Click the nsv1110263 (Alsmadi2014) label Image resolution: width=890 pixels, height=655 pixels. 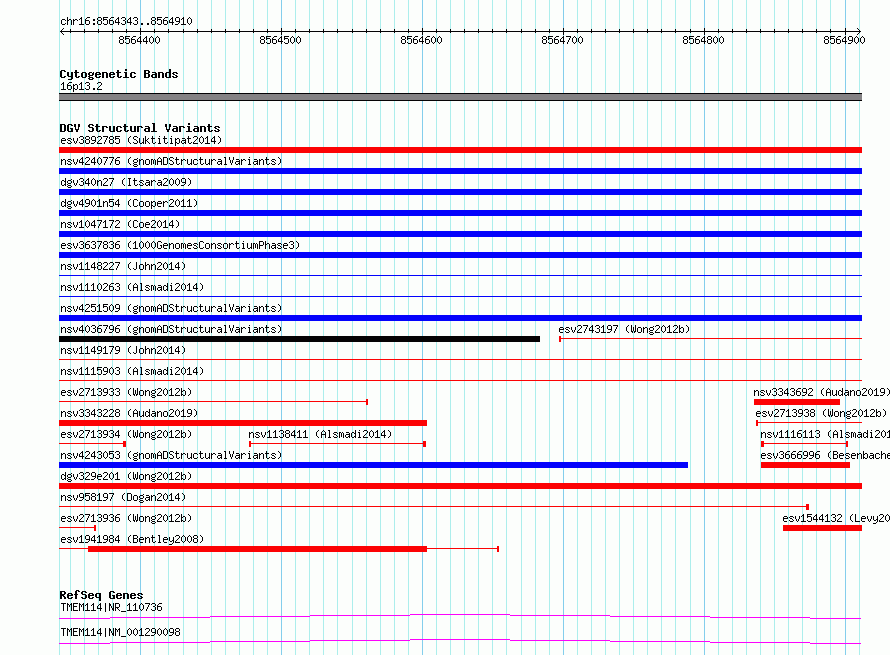coord(132,287)
